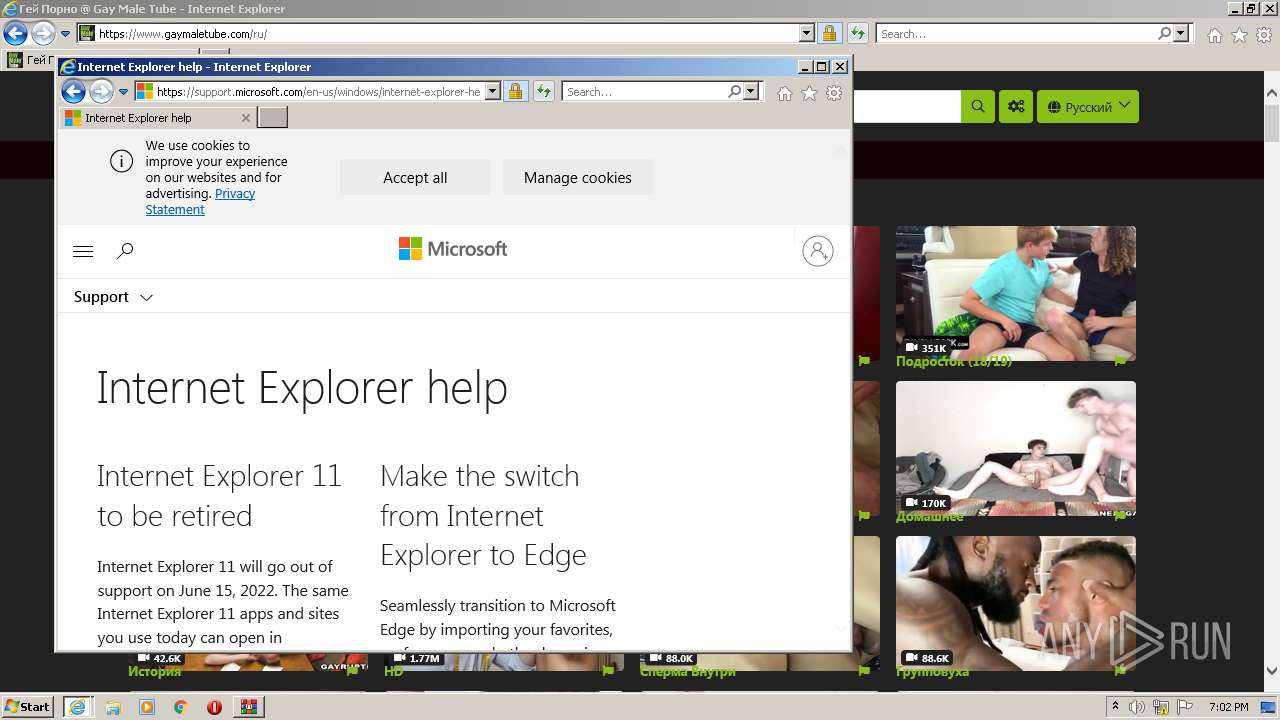The height and width of the screenshot is (720, 1280).
Task: Click forward arrow in Internet Explorer help window
Action: [101, 92]
